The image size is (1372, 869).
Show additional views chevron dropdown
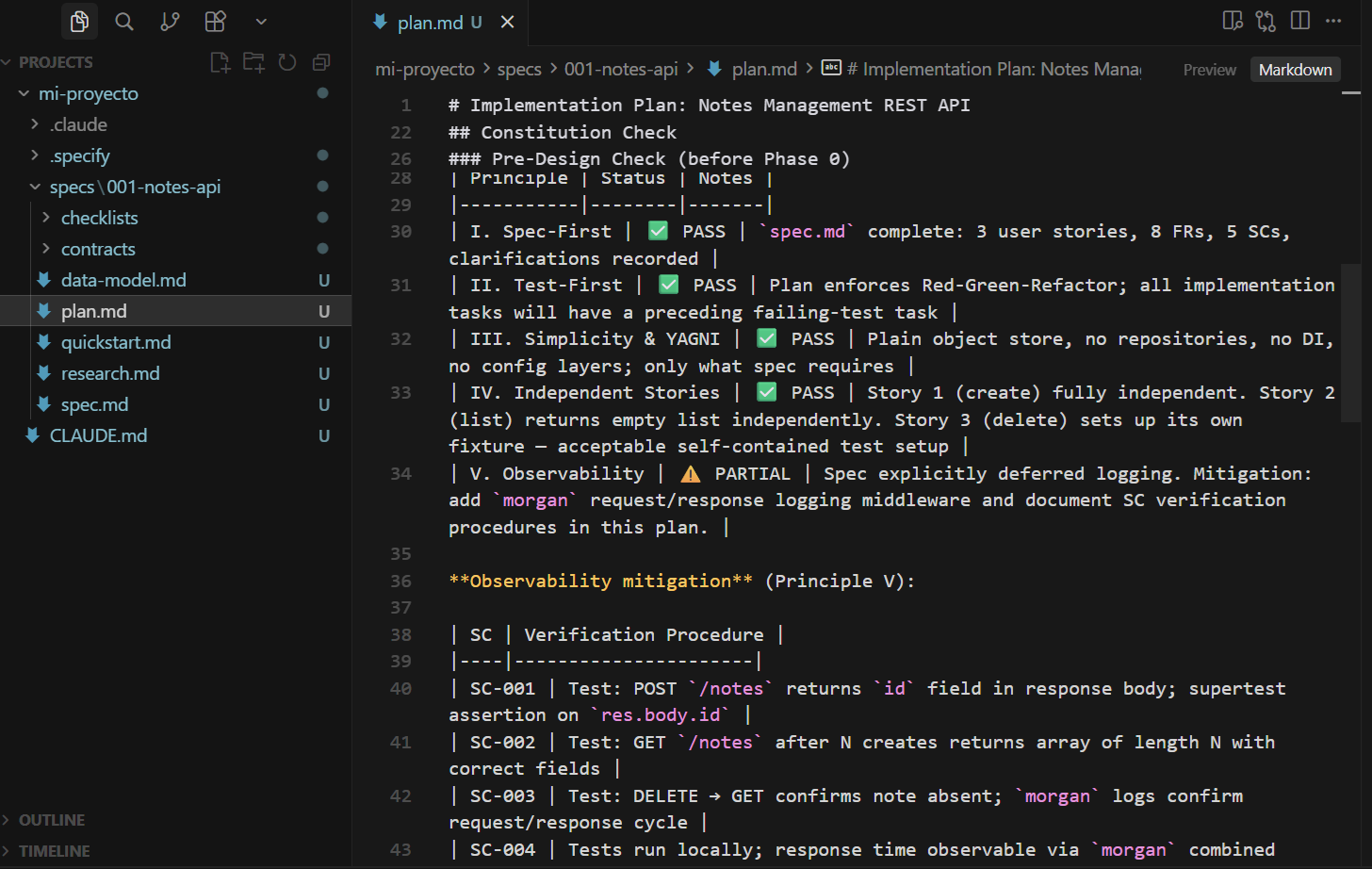point(261,22)
